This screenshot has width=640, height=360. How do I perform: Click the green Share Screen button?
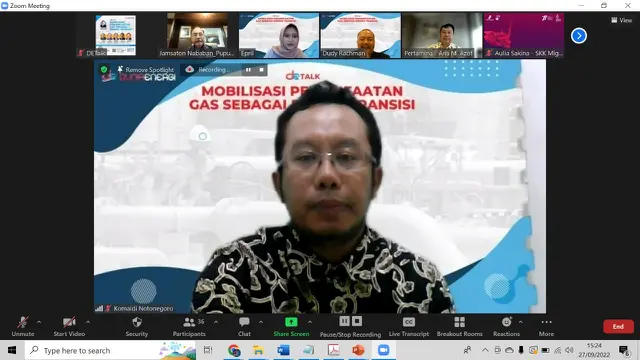pos(291,327)
